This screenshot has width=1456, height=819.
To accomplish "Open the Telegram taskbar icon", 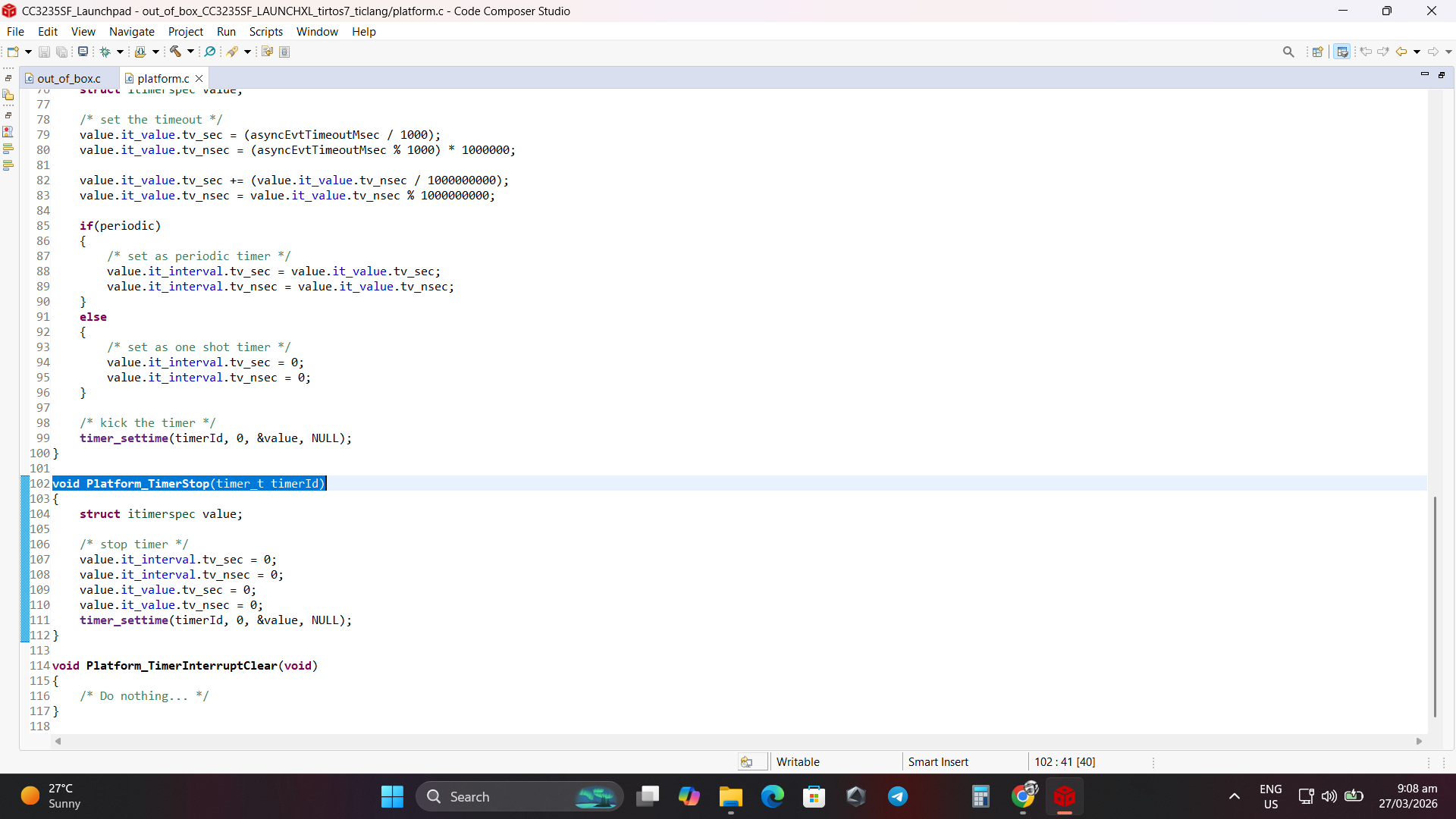I will coord(898,796).
